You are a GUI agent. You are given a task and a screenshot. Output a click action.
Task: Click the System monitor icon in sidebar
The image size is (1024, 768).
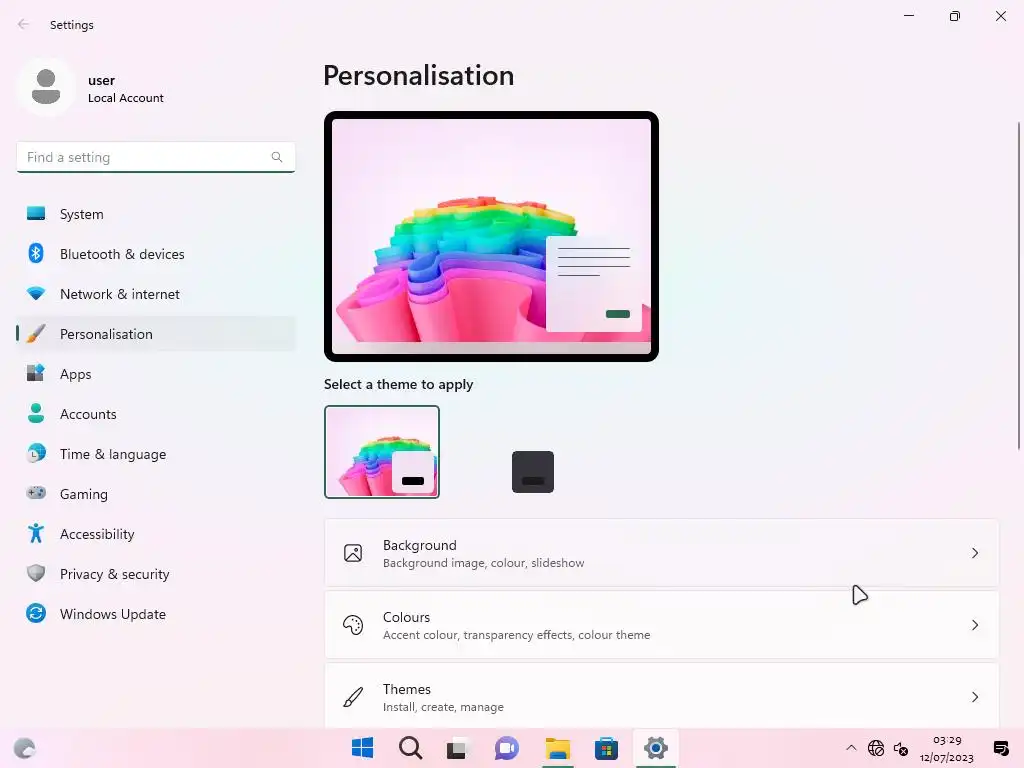click(x=36, y=214)
